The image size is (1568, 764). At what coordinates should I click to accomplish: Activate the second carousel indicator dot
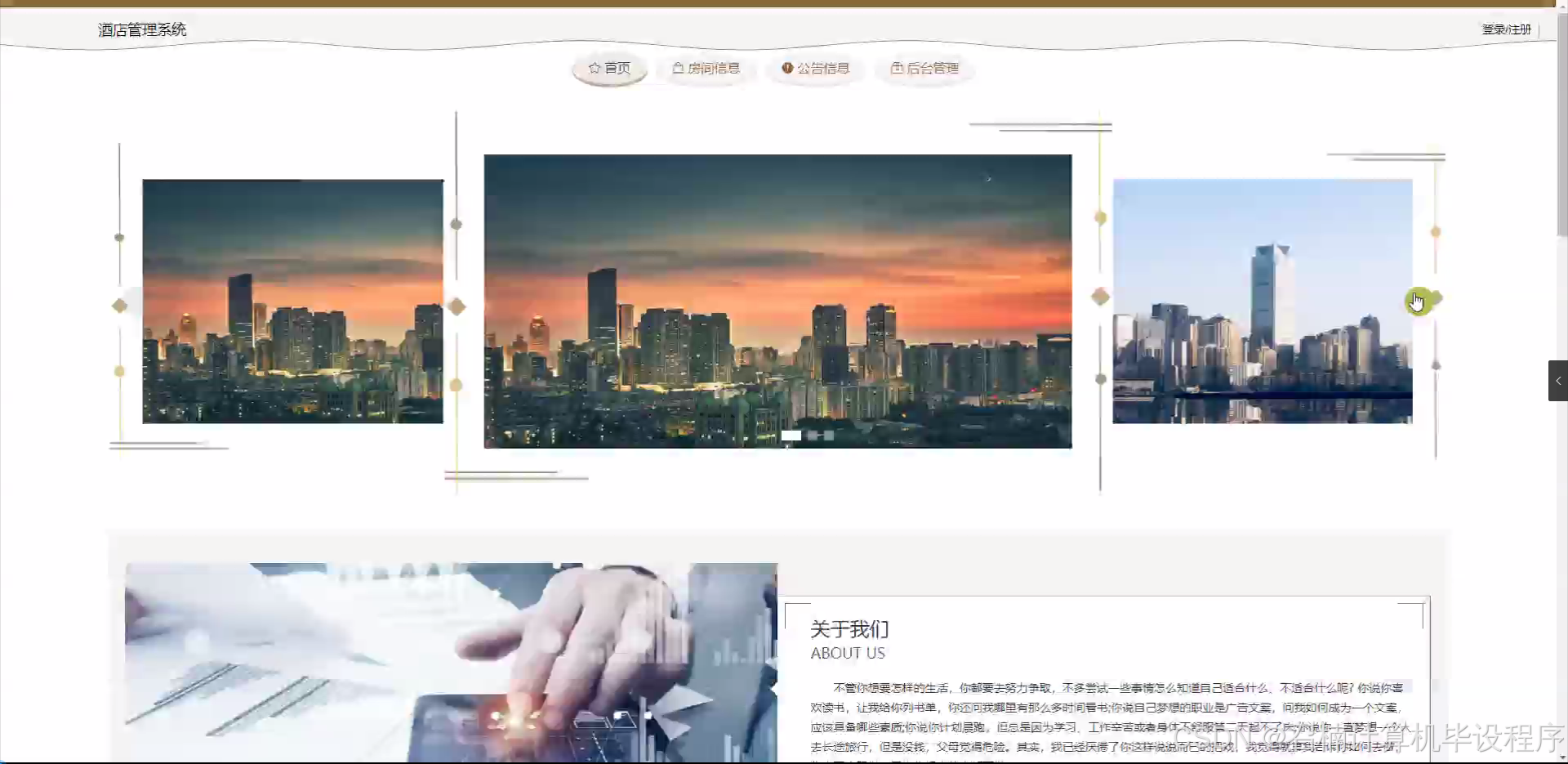pos(813,435)
